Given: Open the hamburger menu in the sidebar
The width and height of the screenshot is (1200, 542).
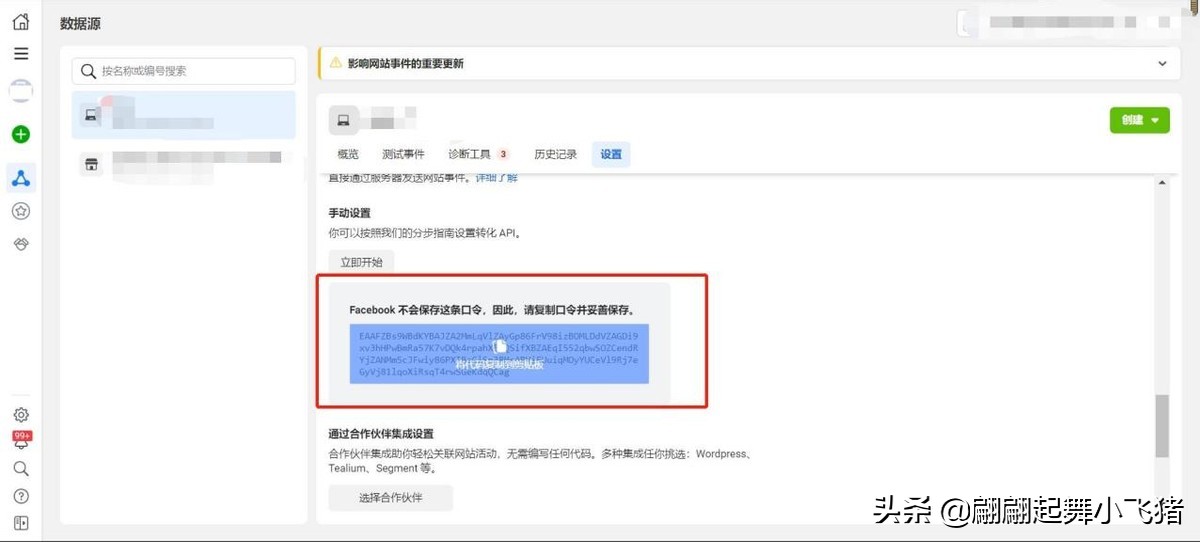Looking at the screenshot, I should (21, 54).
